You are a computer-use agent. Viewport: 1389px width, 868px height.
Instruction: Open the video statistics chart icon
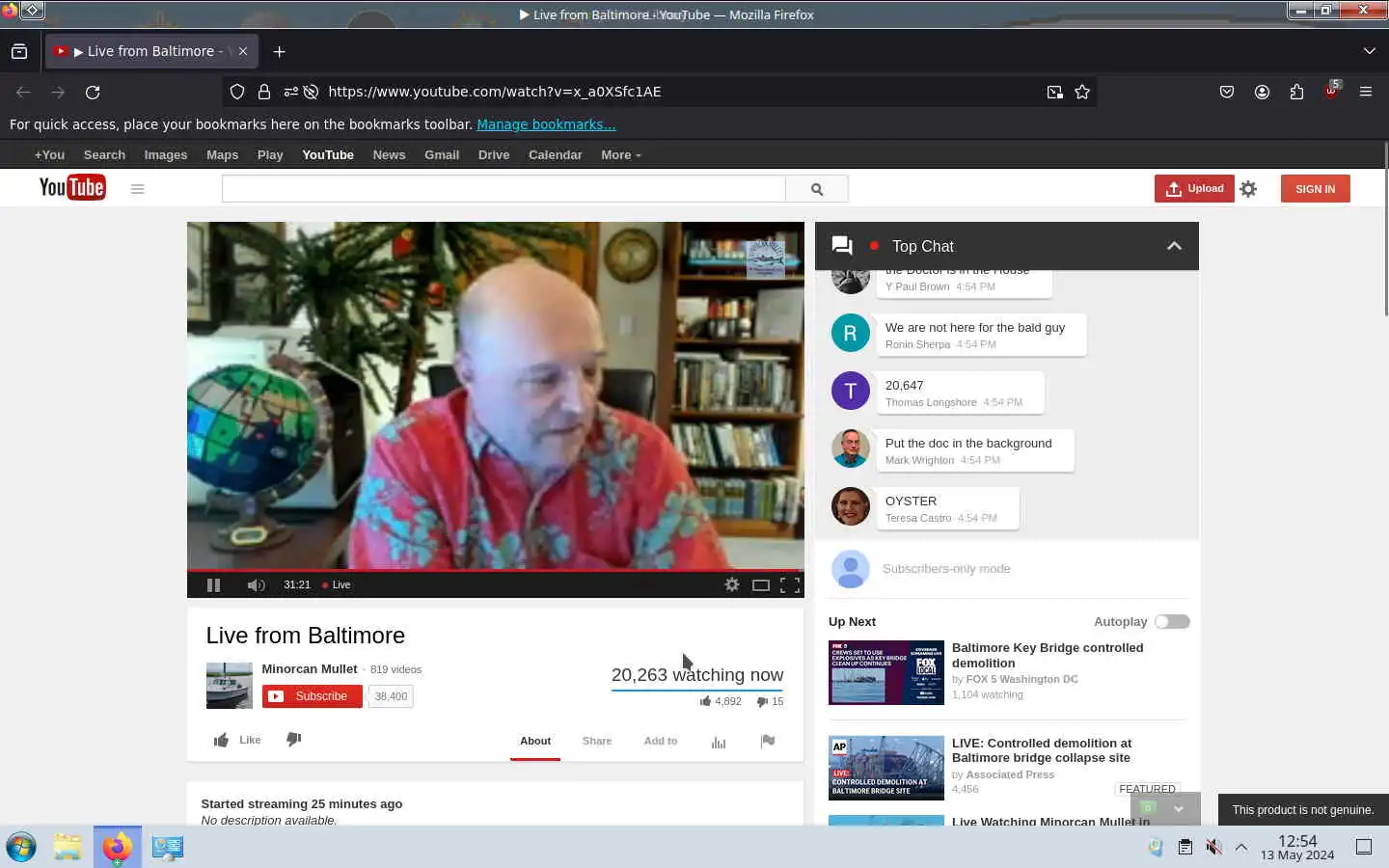719,742
